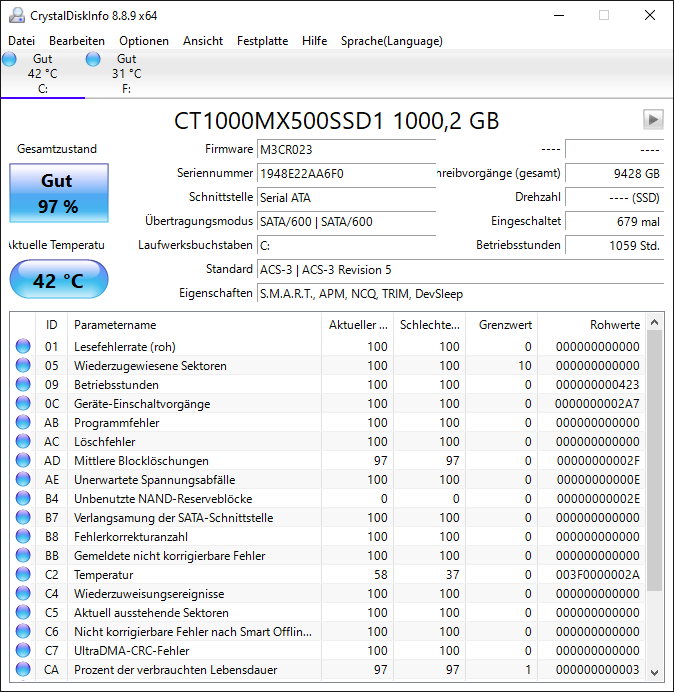Click the Eigenschaften features field
Image resolution: width=674 pixels, height=692 pixels.
click(460, 293)
